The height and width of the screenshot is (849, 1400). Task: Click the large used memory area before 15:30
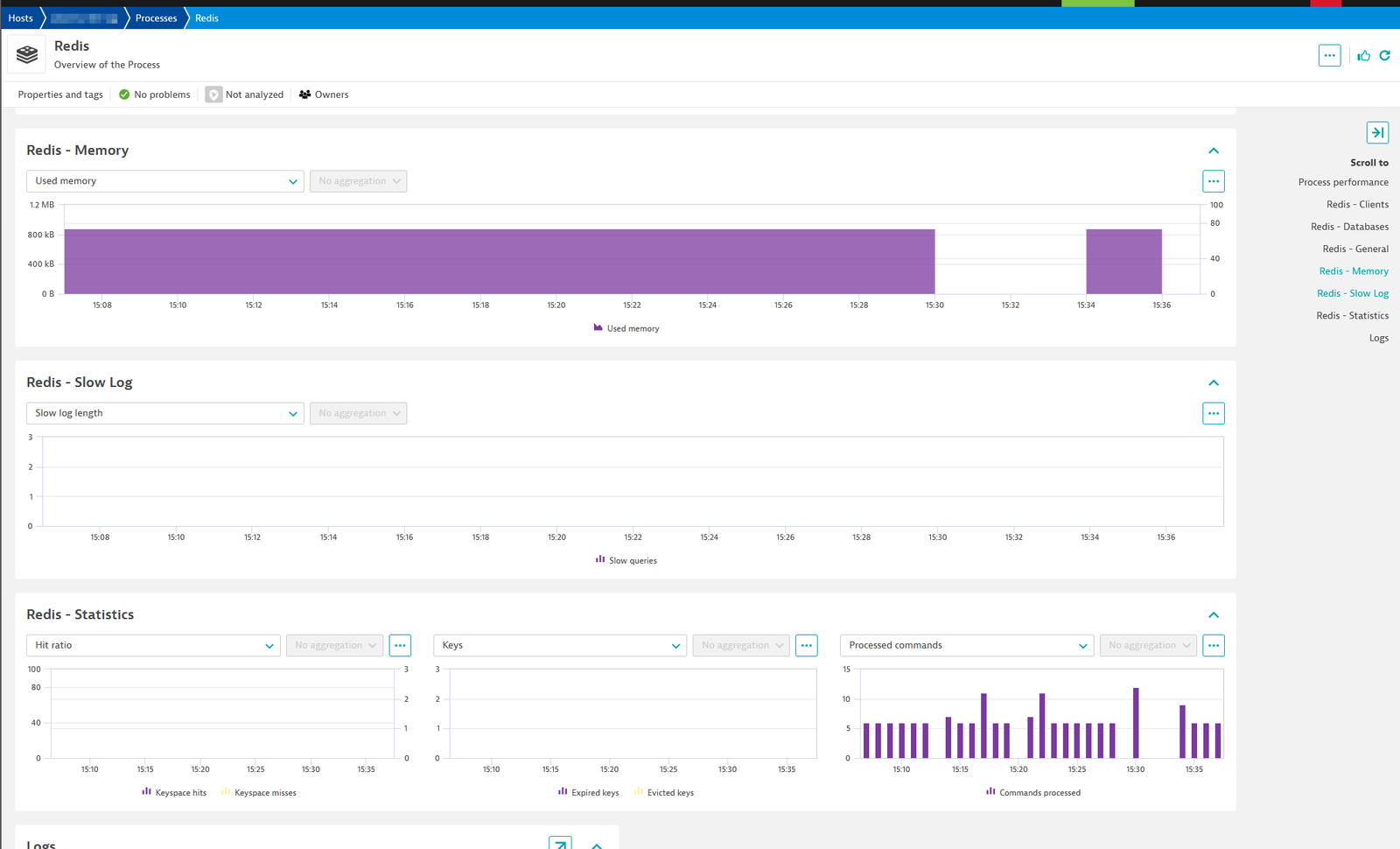point(500,262)
